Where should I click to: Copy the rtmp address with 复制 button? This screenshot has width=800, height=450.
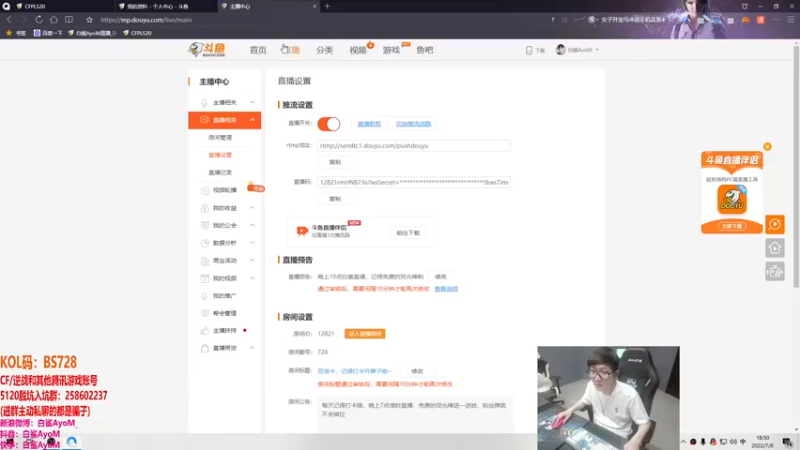click(x=335, y=162)
